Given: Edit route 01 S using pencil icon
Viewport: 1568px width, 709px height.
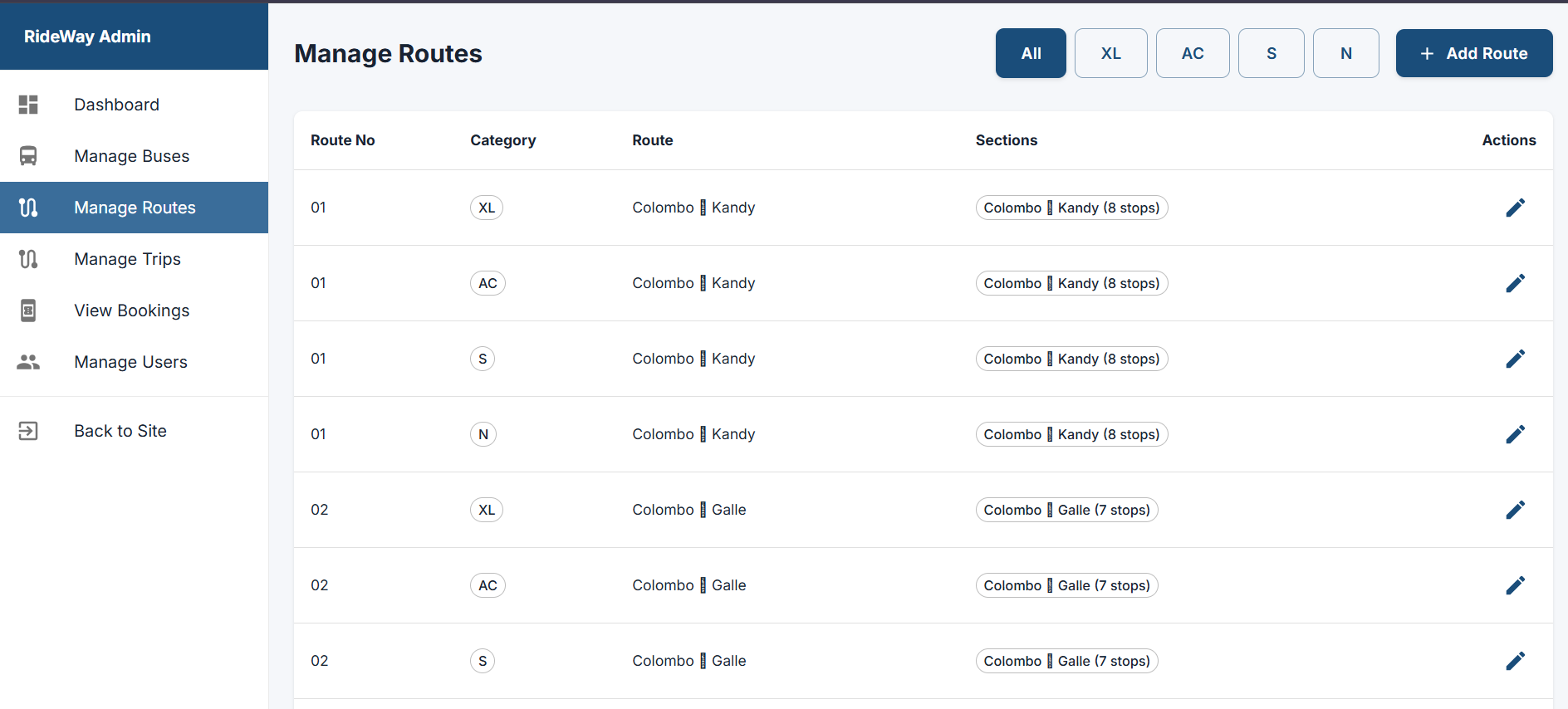Looking at the screenshot, I should click(1516, 359).
